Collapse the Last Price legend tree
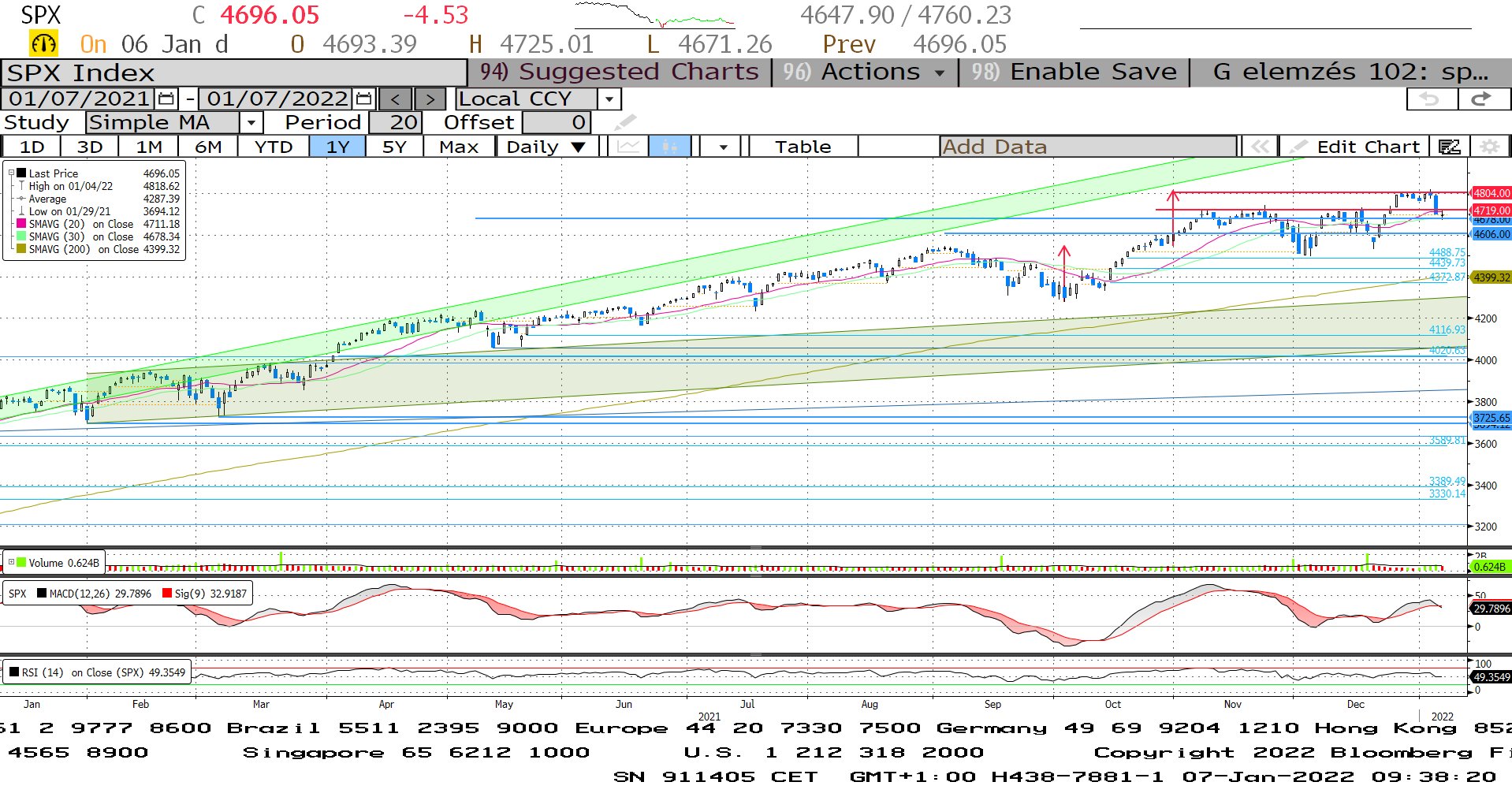The height and width of the screenshot is (808, 1512). coord(11,173)
